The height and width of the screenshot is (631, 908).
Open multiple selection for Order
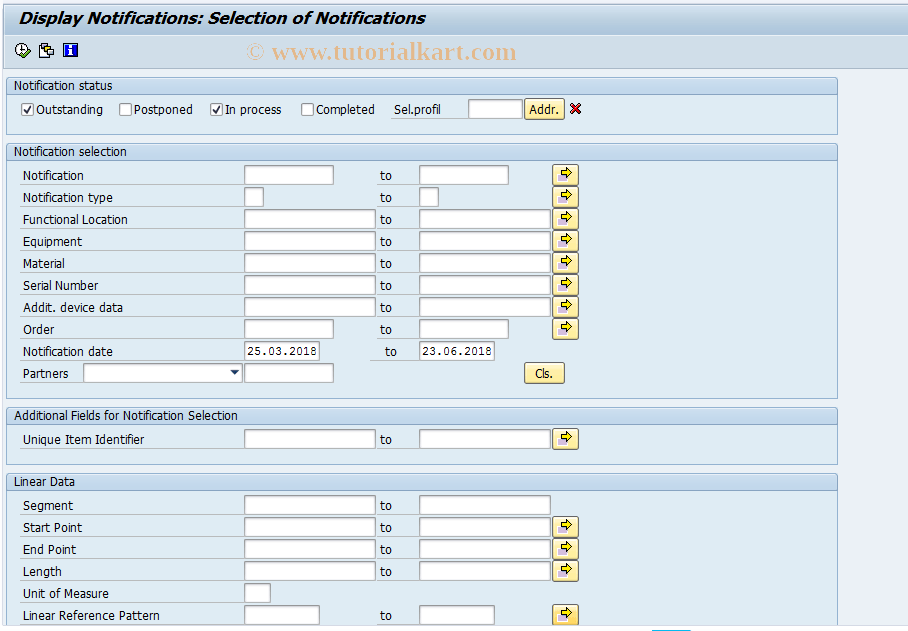(x=565, y=328)
